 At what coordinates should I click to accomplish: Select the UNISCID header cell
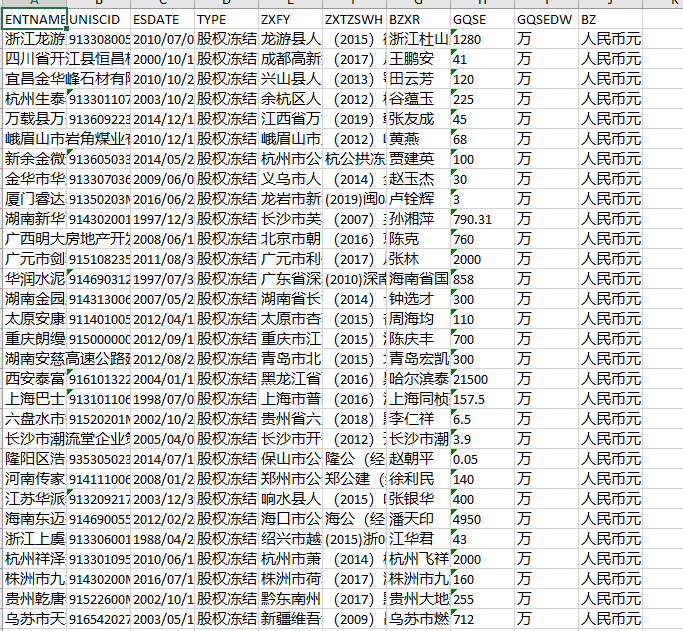coord(98,19)
